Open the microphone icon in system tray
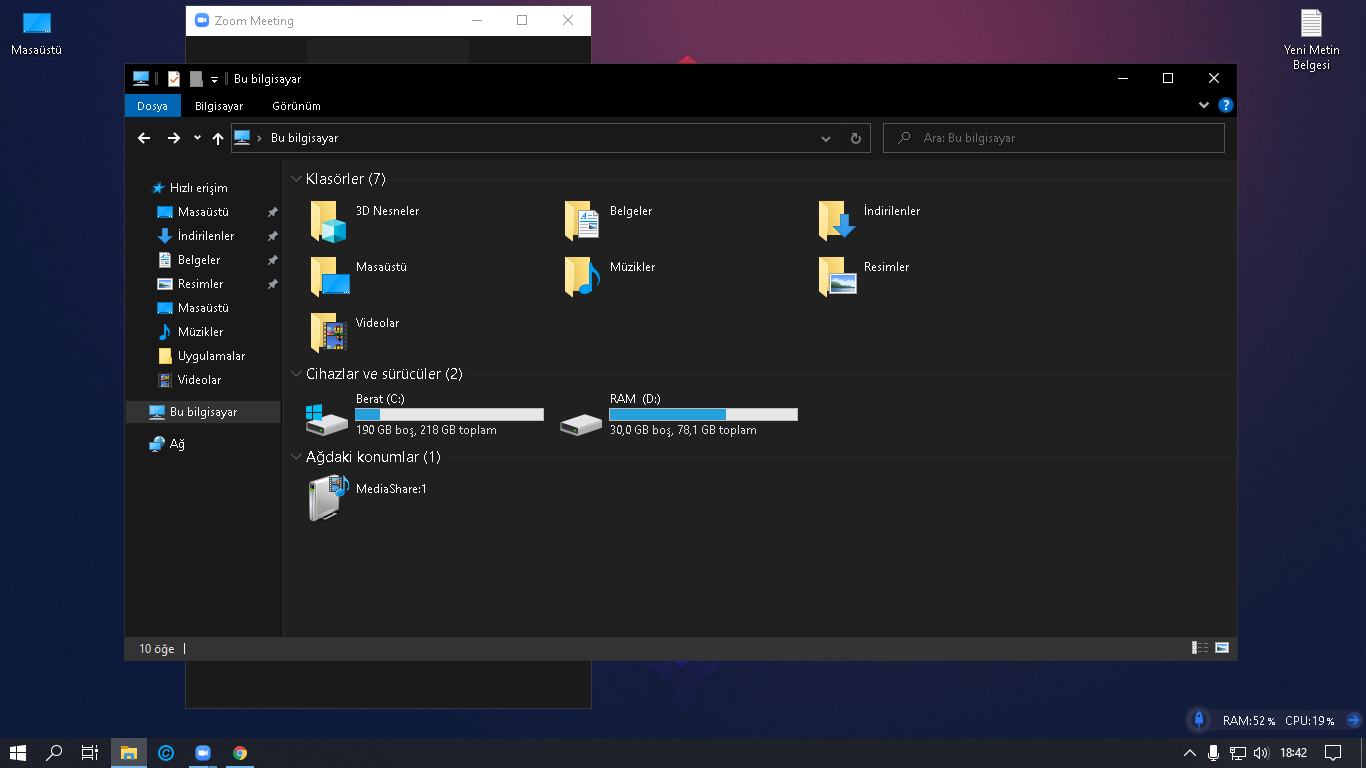Screen dimensions: 1366x768 pyautogui.click(x=1213, y=753)
